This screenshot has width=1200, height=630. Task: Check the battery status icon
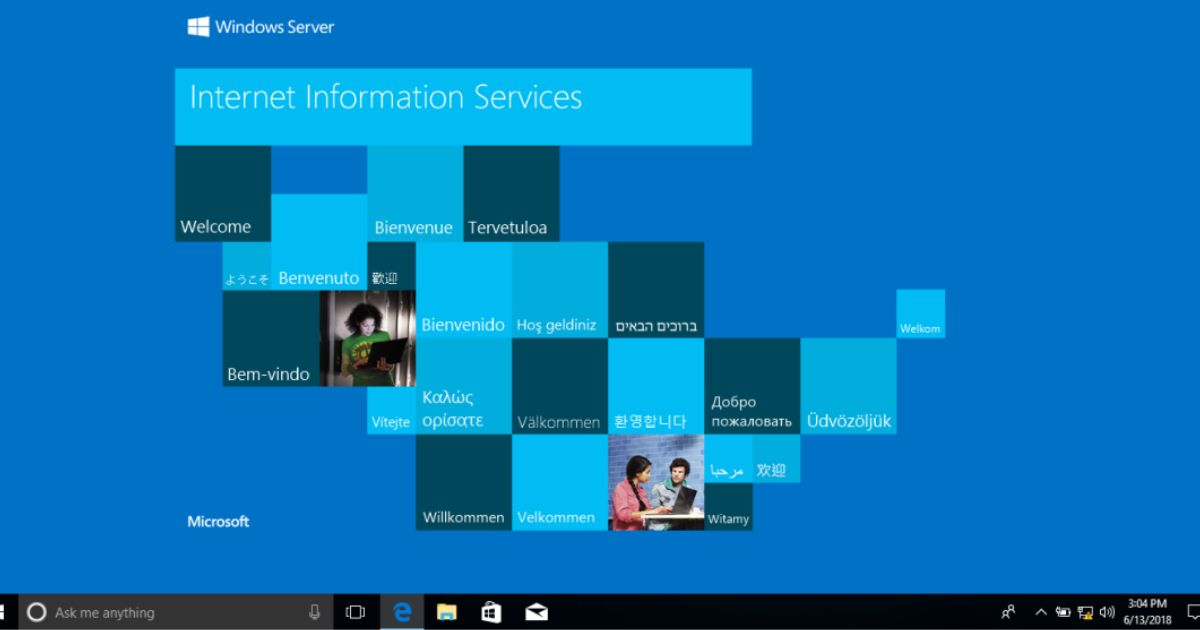(x=1063, y=612)
